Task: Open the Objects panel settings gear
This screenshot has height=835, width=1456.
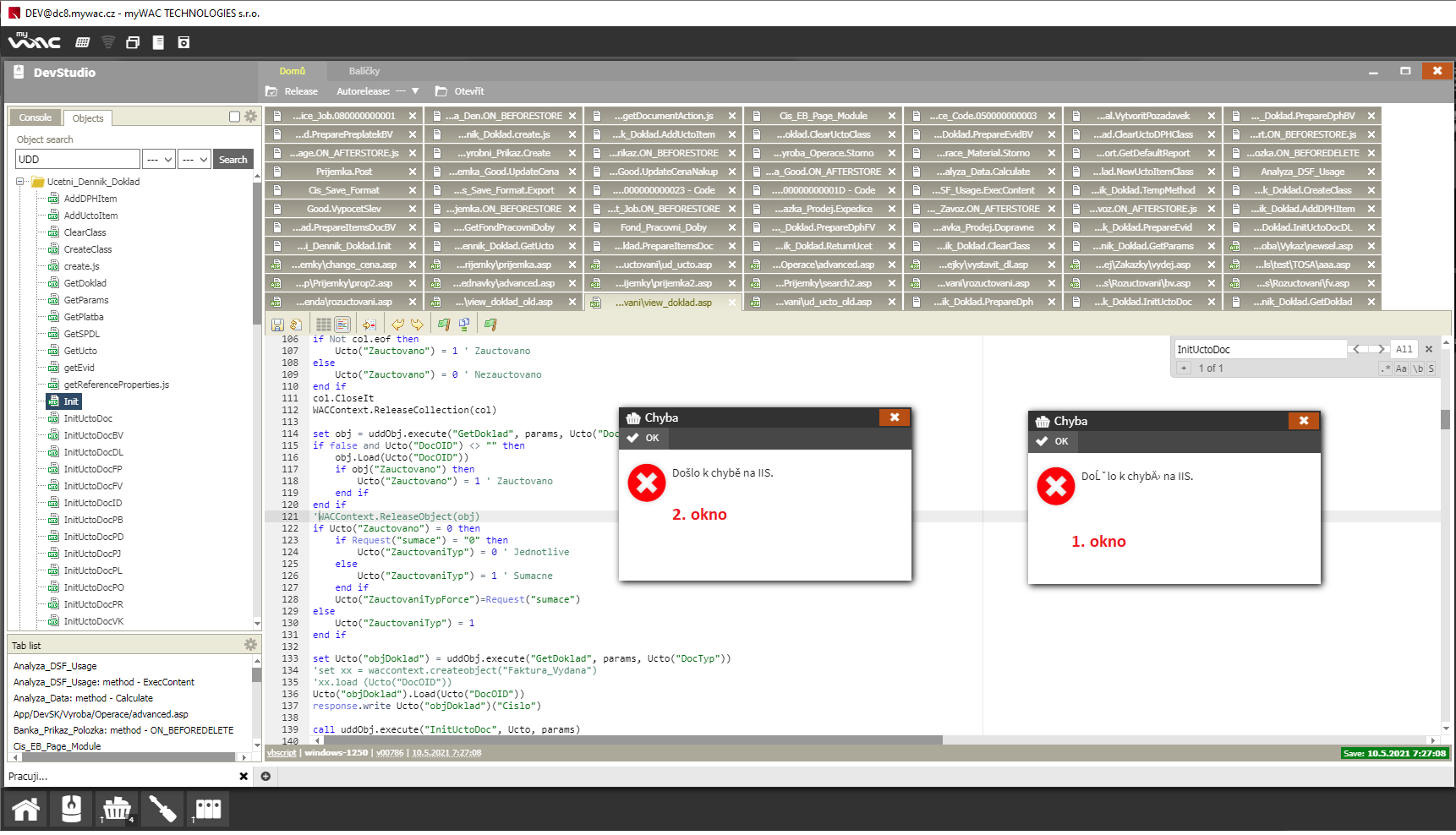Action: (251, 117)
